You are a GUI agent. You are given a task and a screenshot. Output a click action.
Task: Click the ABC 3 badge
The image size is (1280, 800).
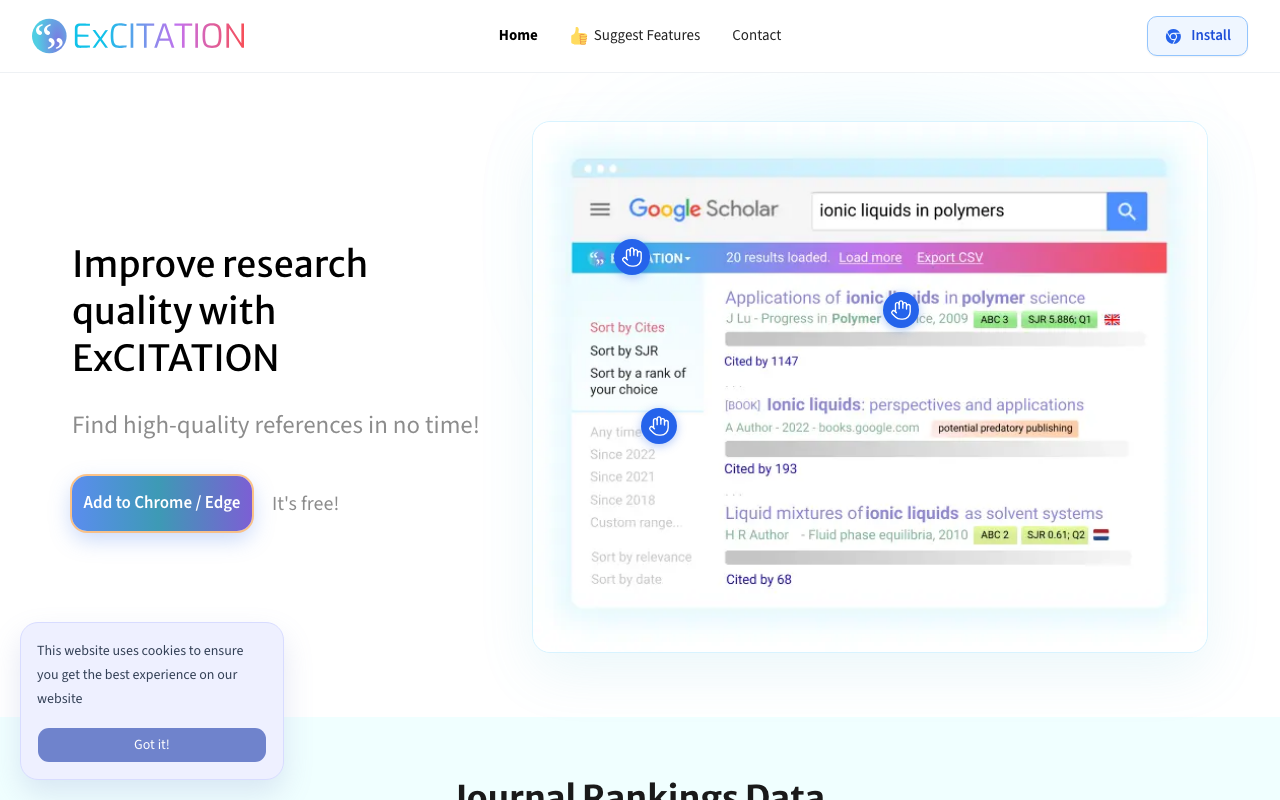click(995, 320)
